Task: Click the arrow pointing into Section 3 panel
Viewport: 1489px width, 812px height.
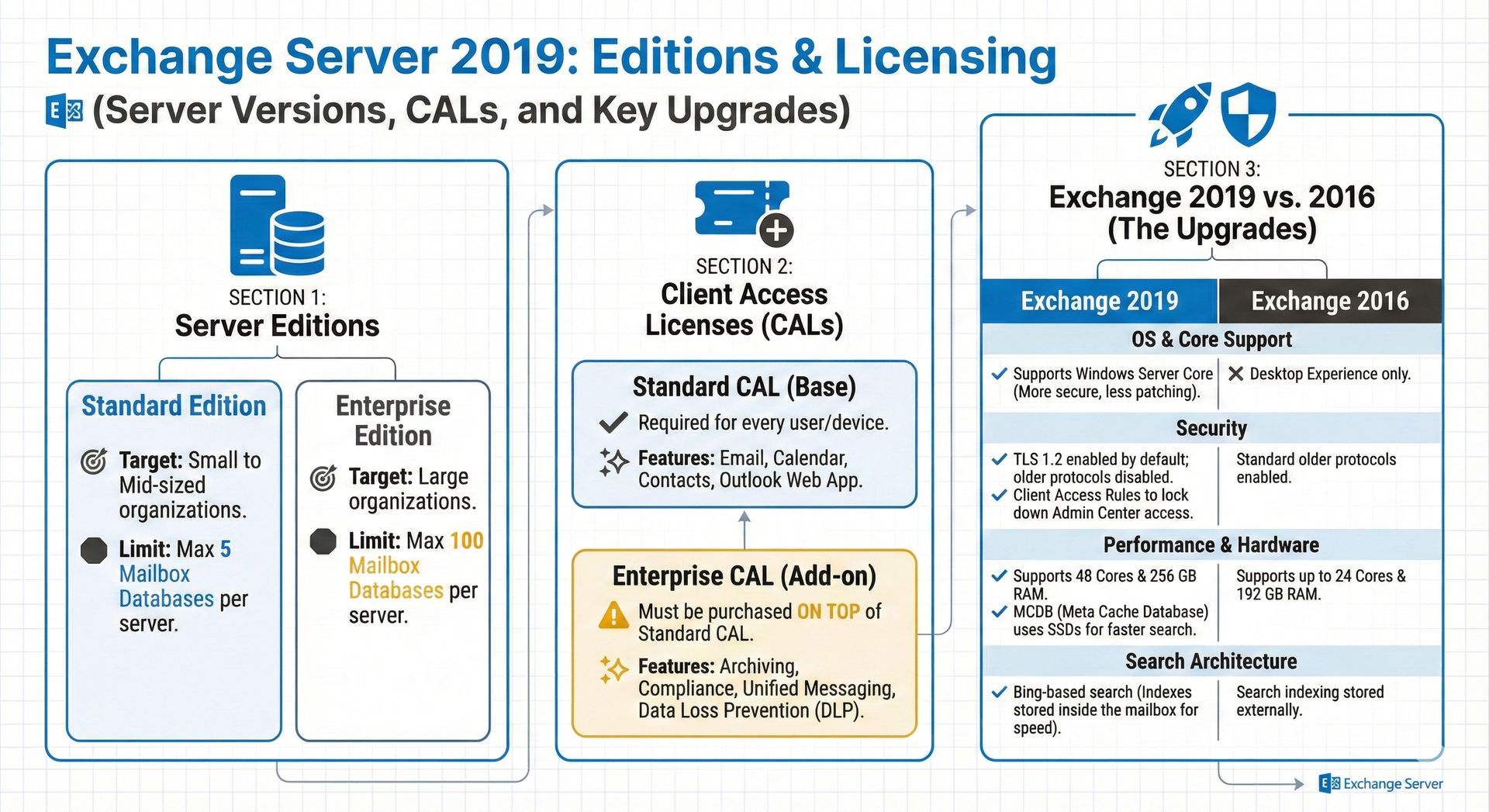Action: coord(969,210)
